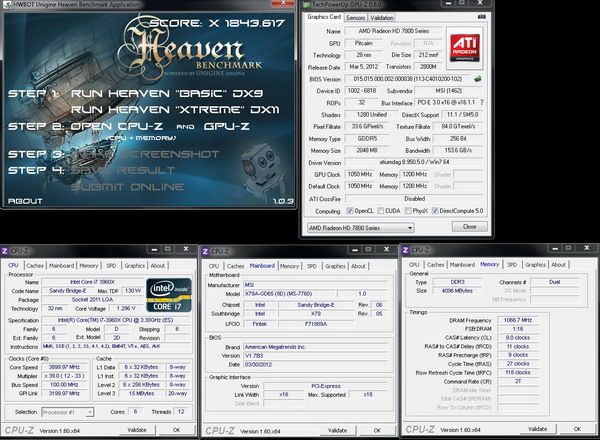Open CPU tab in CPU-Z Mainboard window
Image resolution: width=600 pixels, height=440 pixels.
[214, 266]
